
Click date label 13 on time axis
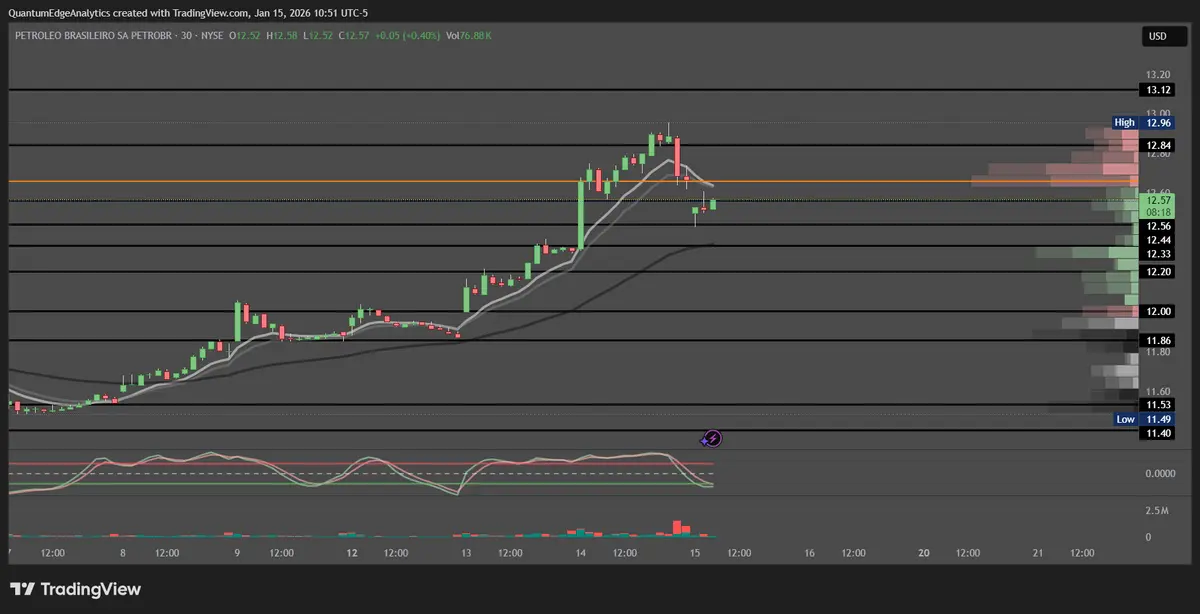(x=466, y=552)
